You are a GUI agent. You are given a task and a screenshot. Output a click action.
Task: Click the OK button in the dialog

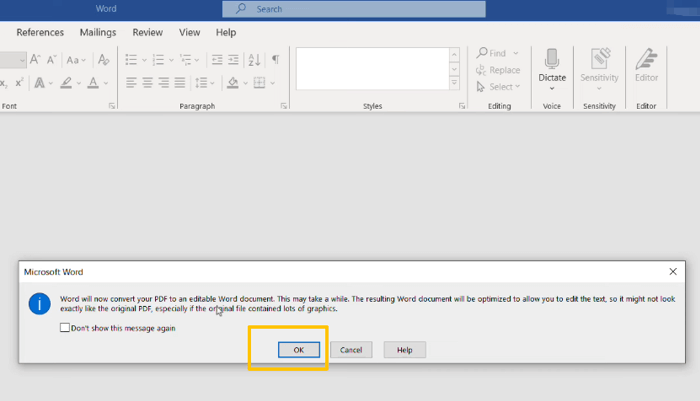(299, 350)
